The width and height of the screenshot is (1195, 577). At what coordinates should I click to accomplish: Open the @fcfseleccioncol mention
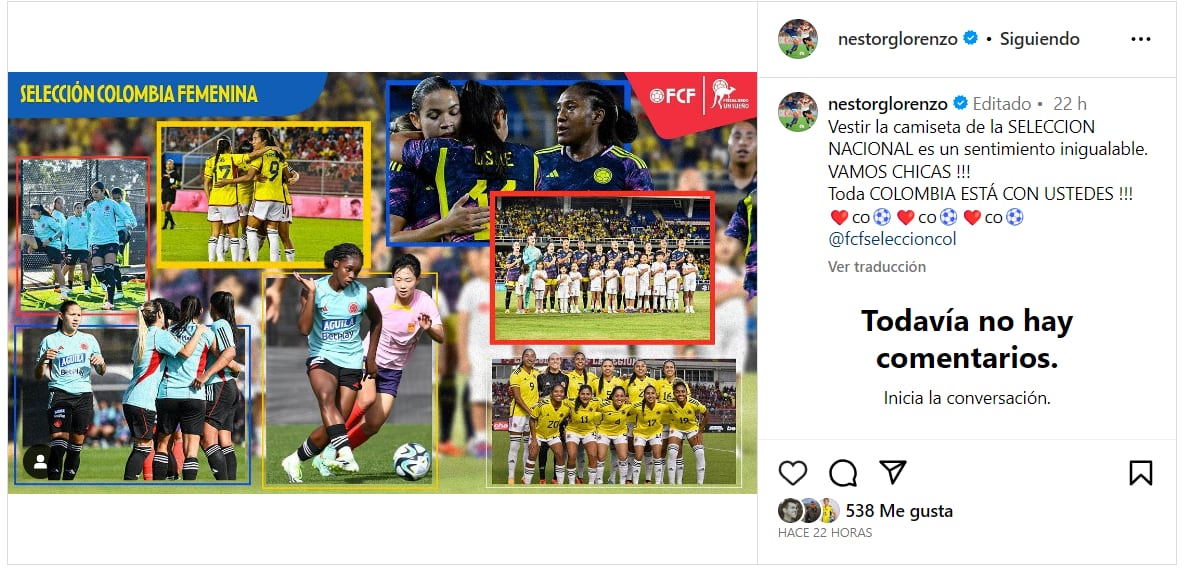(x=886, y=240)
